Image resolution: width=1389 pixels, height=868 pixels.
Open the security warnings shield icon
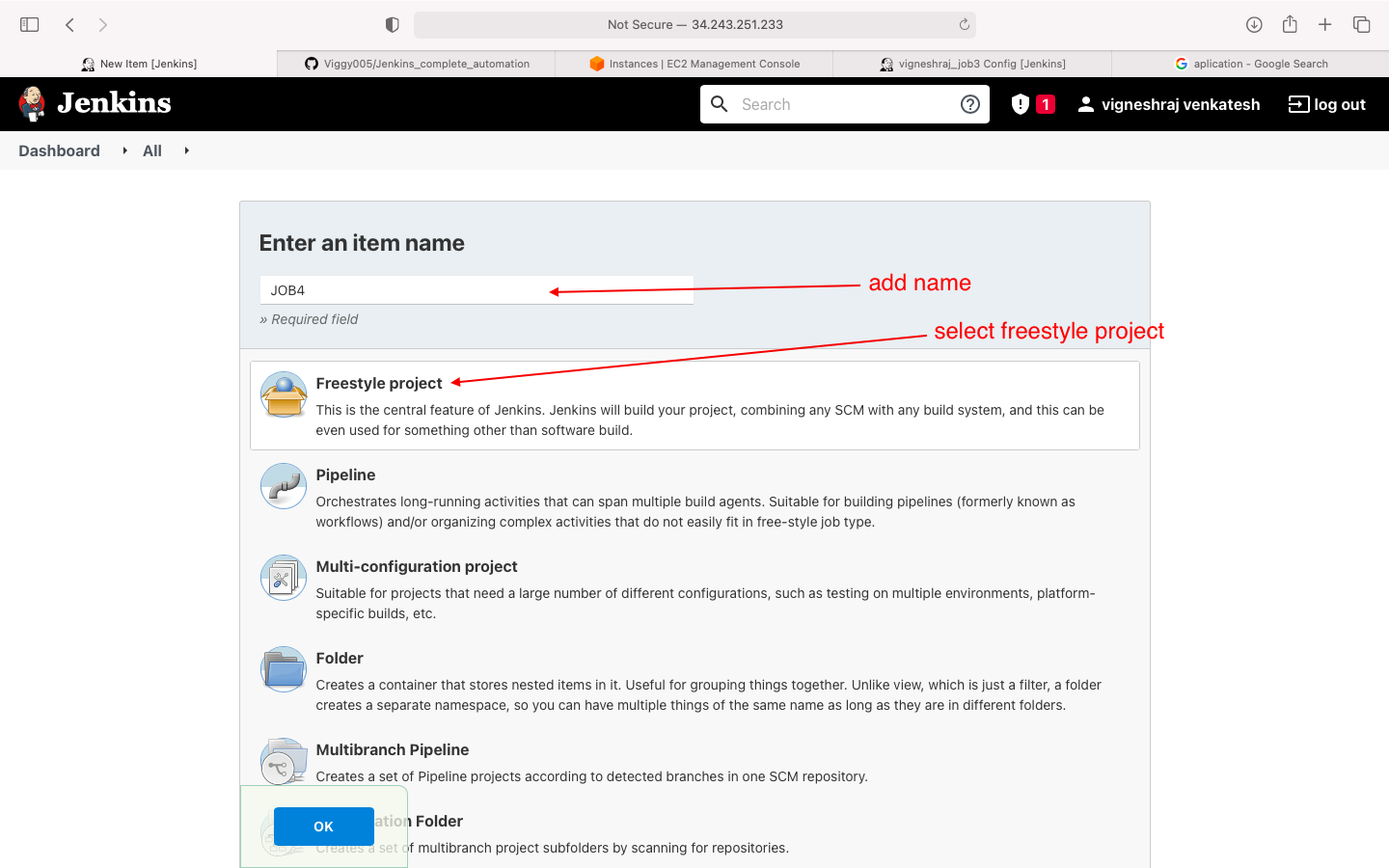[1021, 104]
